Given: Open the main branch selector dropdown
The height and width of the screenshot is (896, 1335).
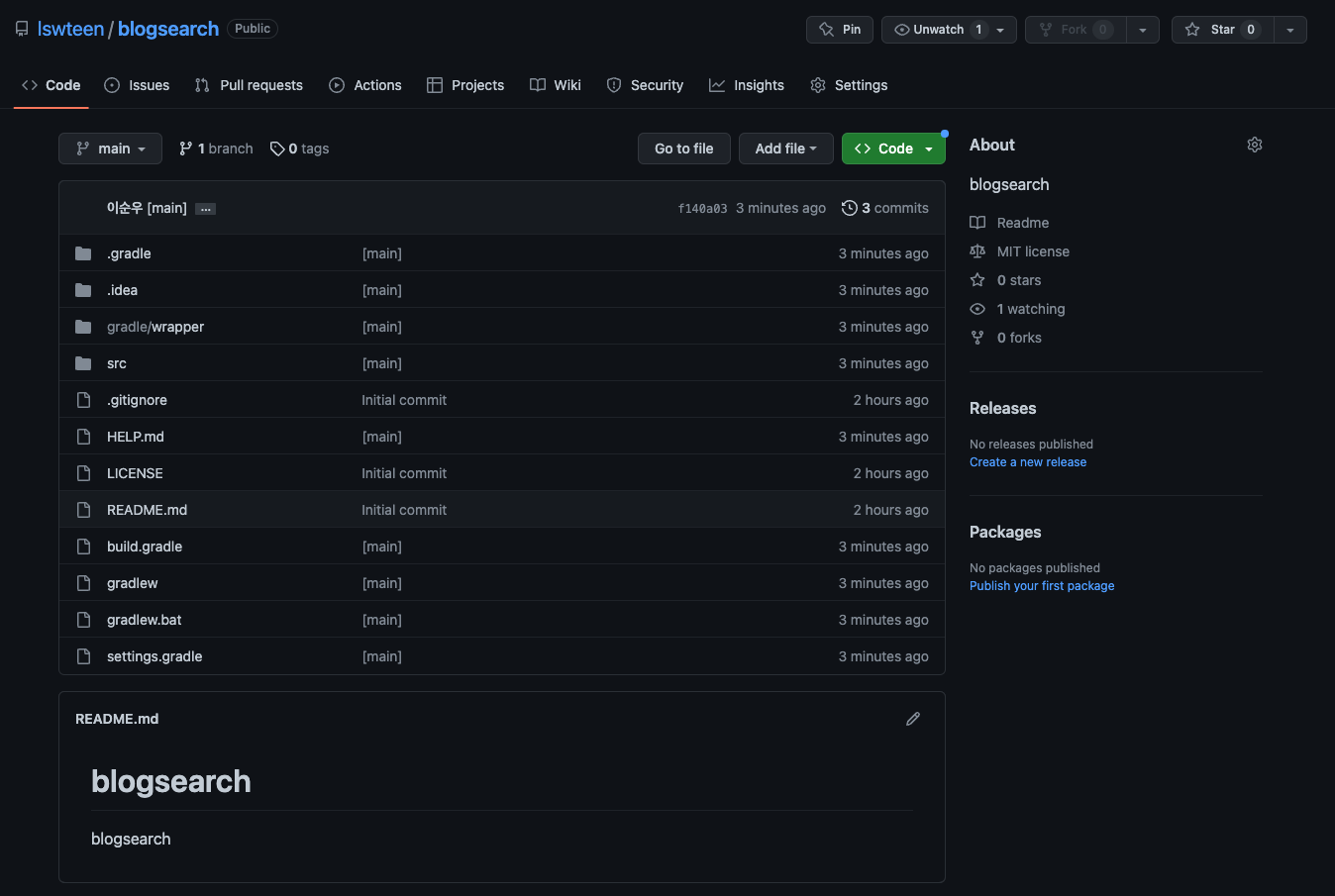Looking at the screenshot, I should tap(110, 149).
